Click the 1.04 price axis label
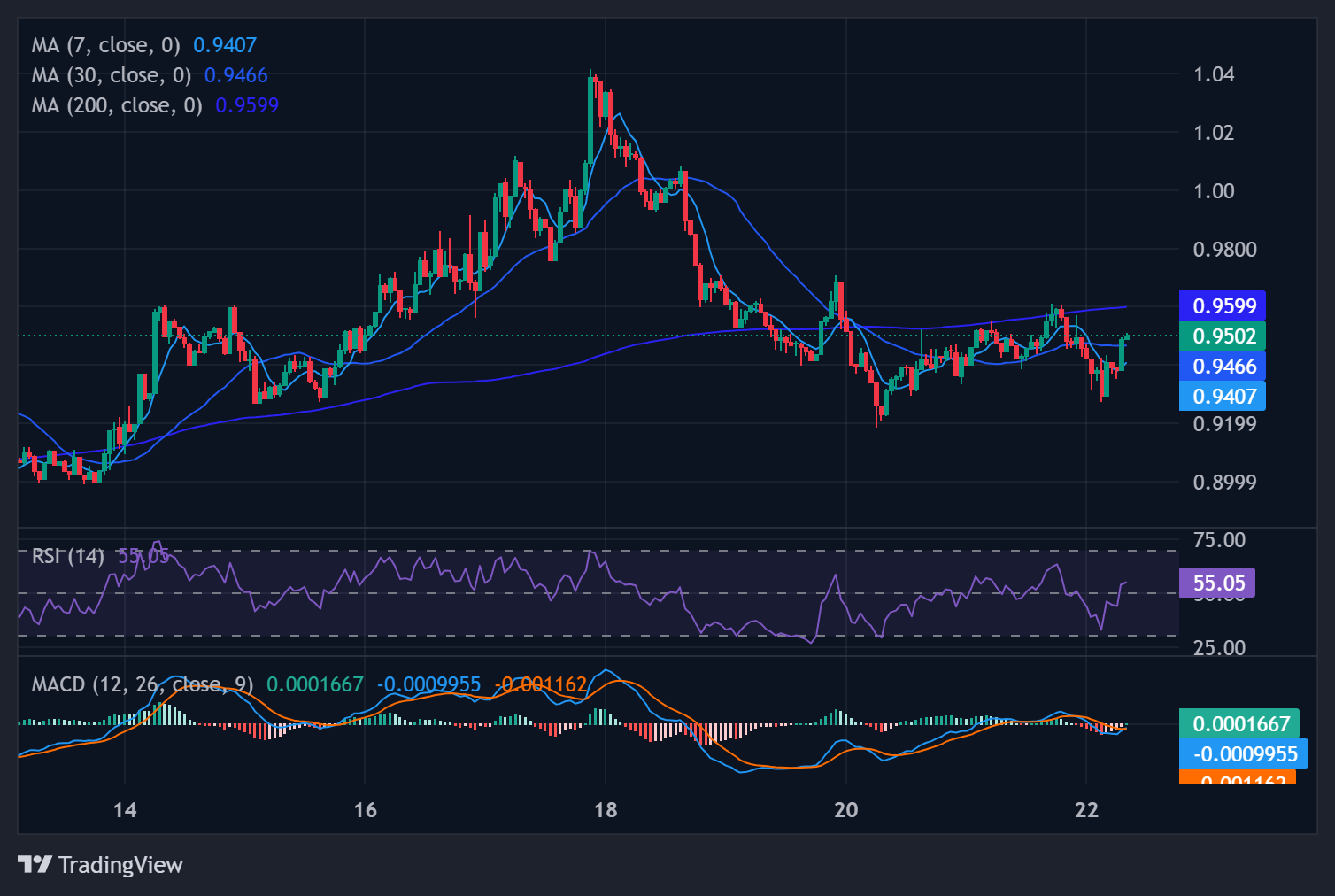This screenshot has width=1335, height=896. point(1214,74)
